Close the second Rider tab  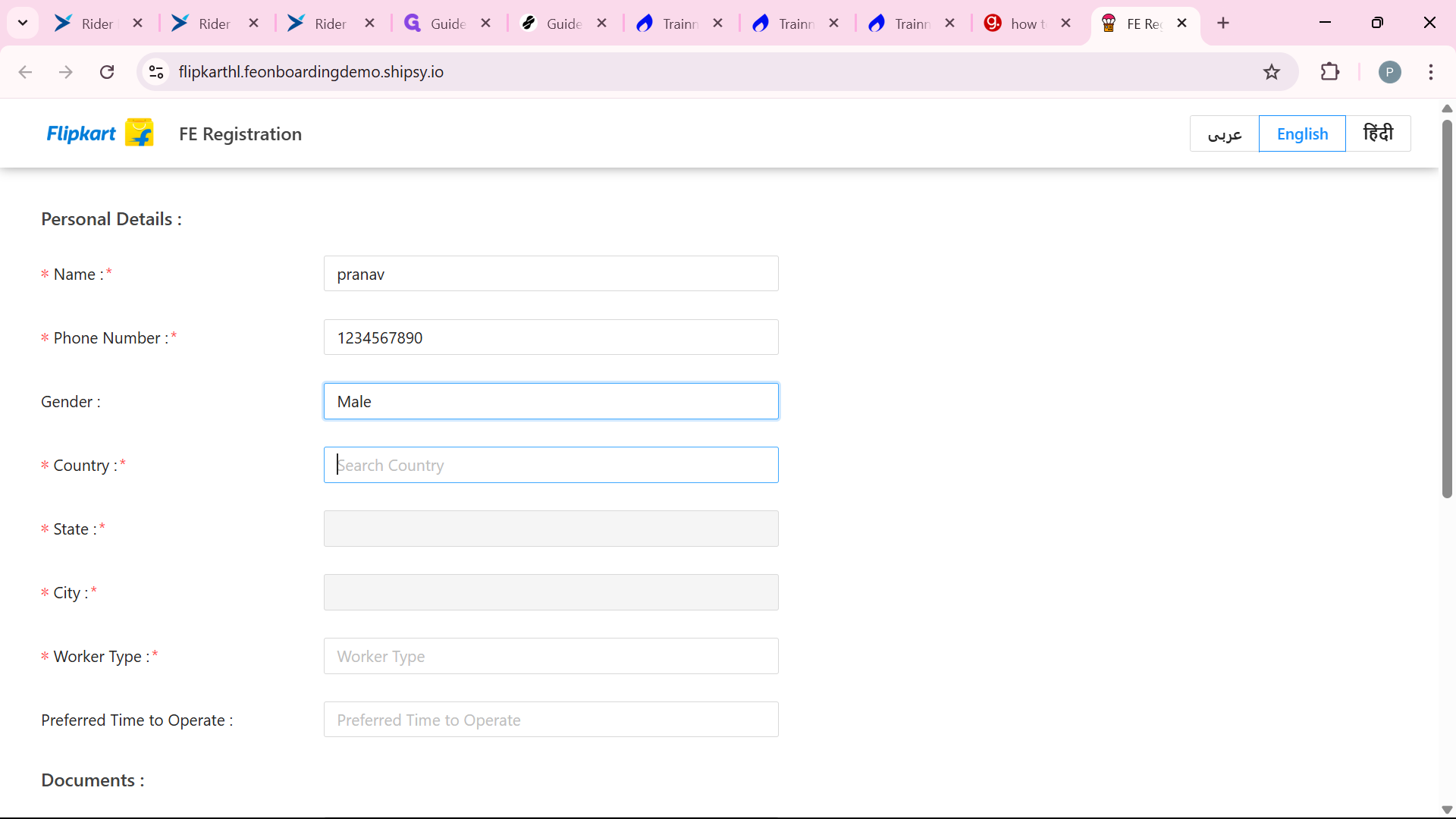click(254, 24)
